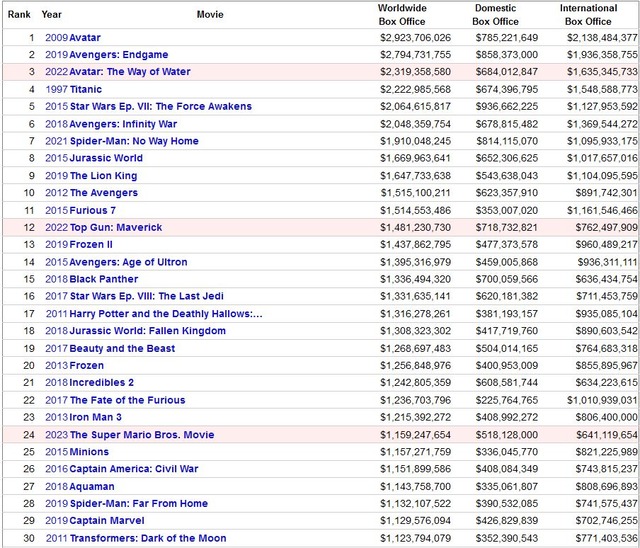Open the Avatar movie link

(85, 38)
